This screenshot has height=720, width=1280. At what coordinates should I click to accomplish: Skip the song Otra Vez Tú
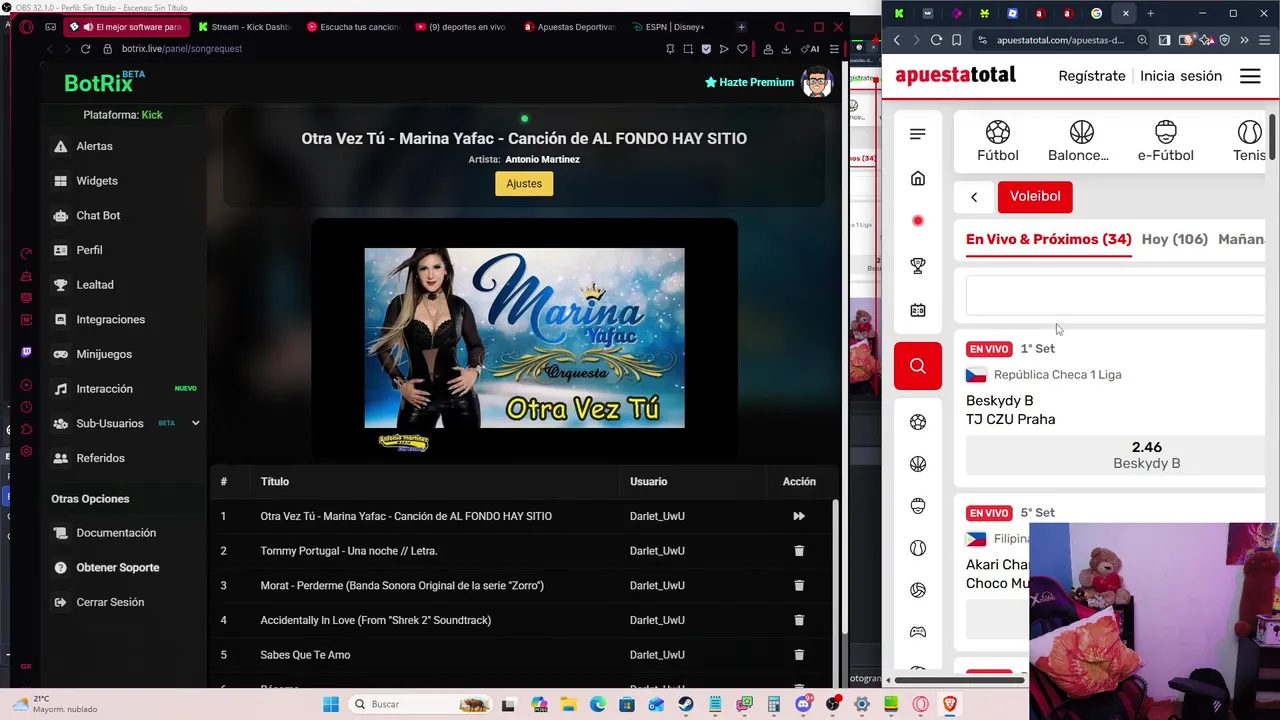(x=799, y=516)
